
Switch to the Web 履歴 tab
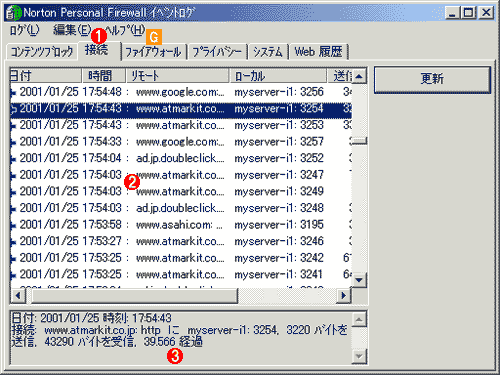318,52
